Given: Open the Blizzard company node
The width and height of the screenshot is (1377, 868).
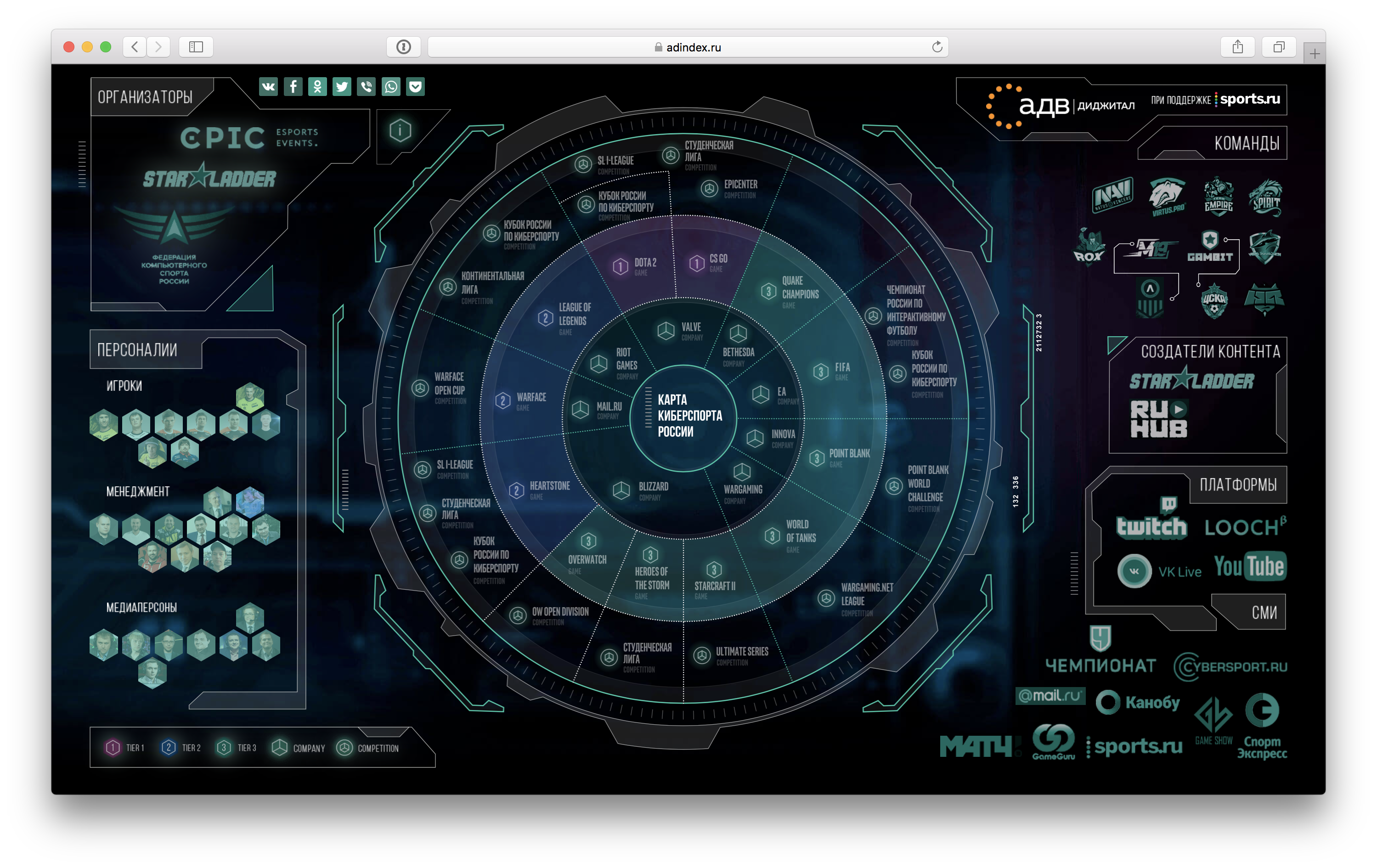Looking at the screenshot, I should 640,490.
